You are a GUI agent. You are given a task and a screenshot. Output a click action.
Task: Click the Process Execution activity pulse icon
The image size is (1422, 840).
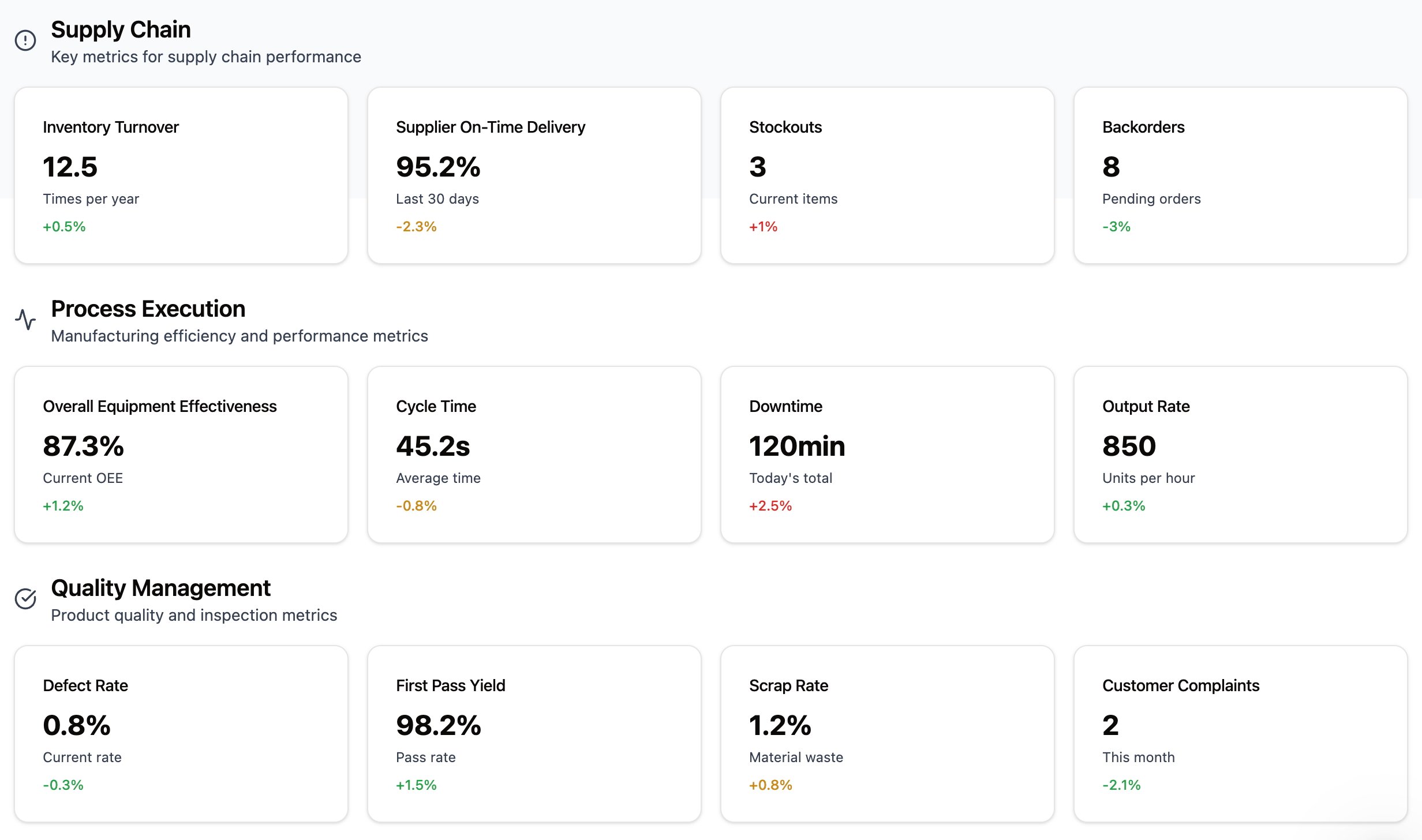tap(25, 320)
